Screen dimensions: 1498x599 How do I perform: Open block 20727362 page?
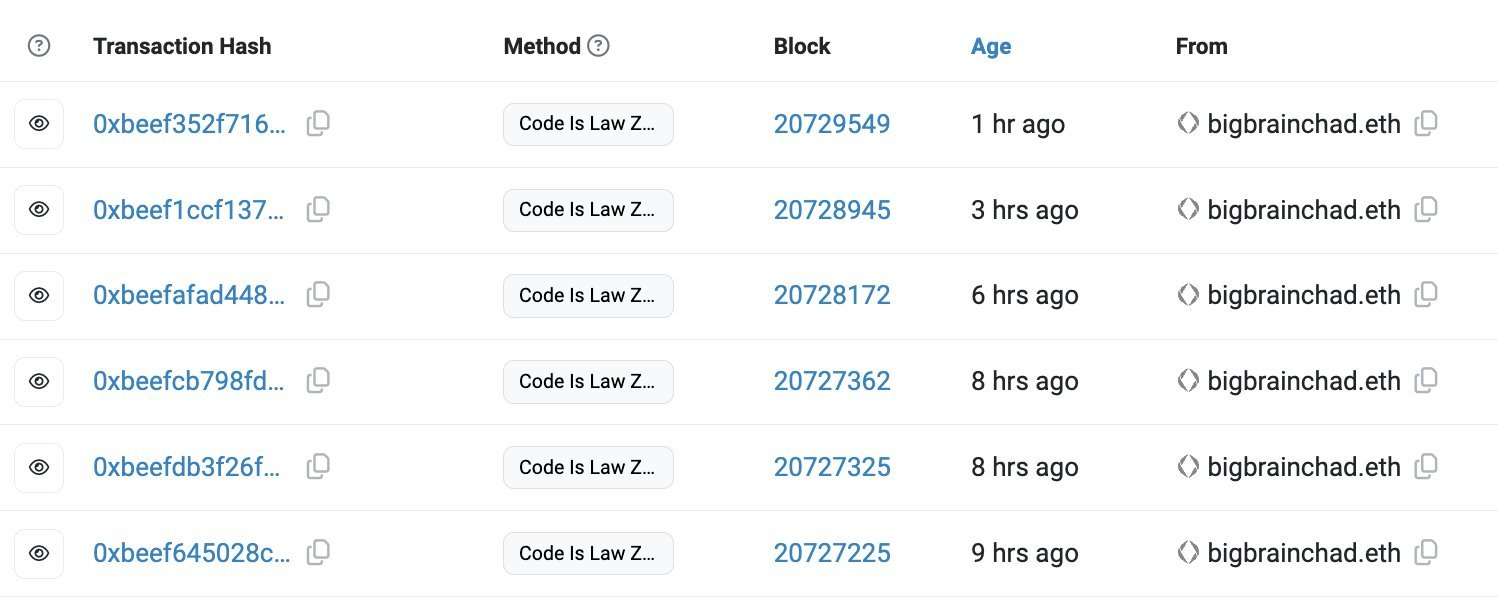pyautogui.click(x=831, y=381)
